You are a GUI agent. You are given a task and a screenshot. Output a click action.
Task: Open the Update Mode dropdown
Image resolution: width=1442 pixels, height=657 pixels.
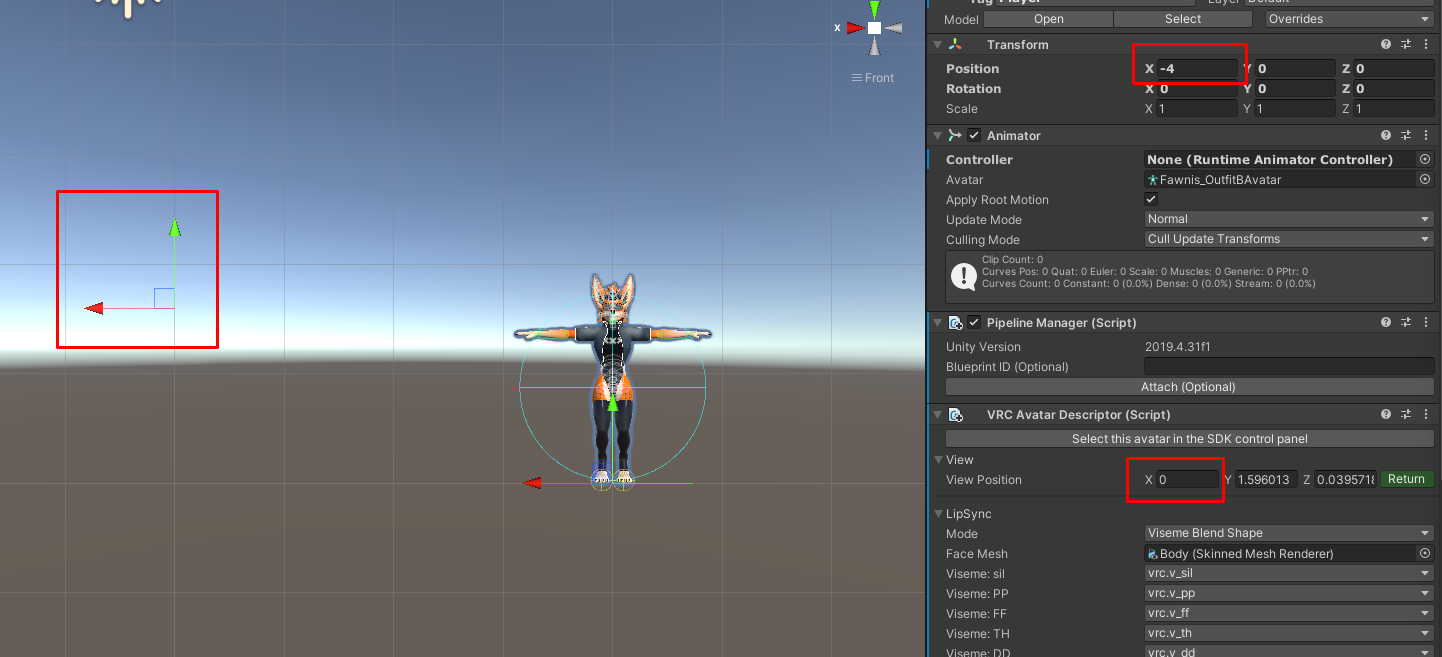click(x=1289, y=219)
